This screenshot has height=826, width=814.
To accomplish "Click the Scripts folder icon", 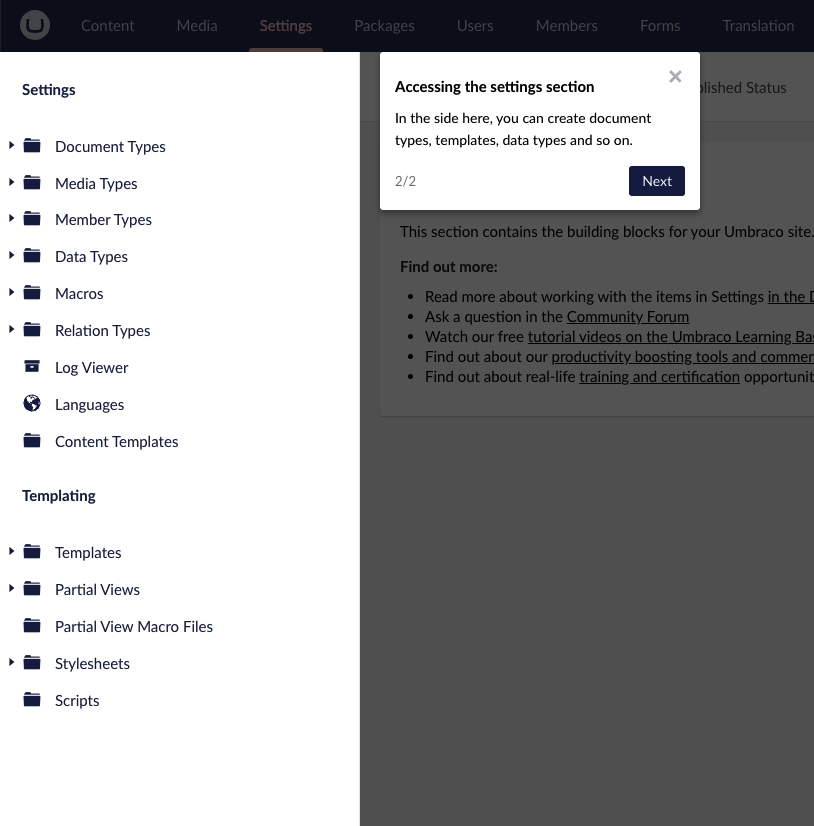I will click(x=32, y=700).
